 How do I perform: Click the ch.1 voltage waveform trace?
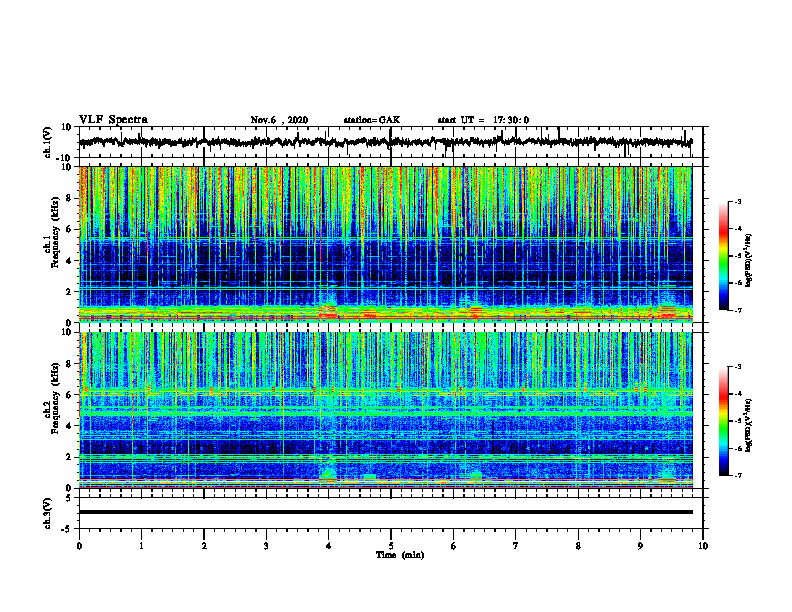(x=385, y=142)
